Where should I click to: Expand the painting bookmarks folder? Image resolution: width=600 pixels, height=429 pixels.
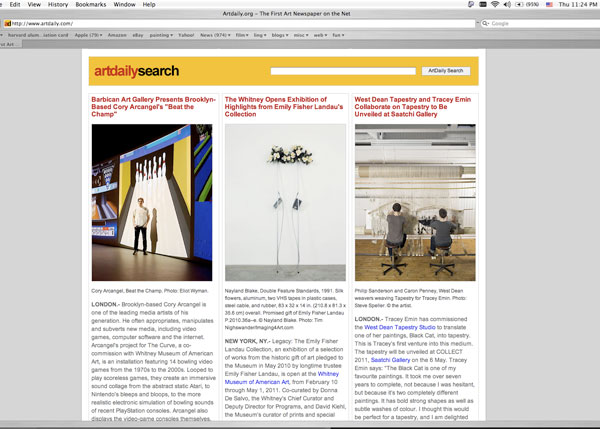[x=161, y=35]
